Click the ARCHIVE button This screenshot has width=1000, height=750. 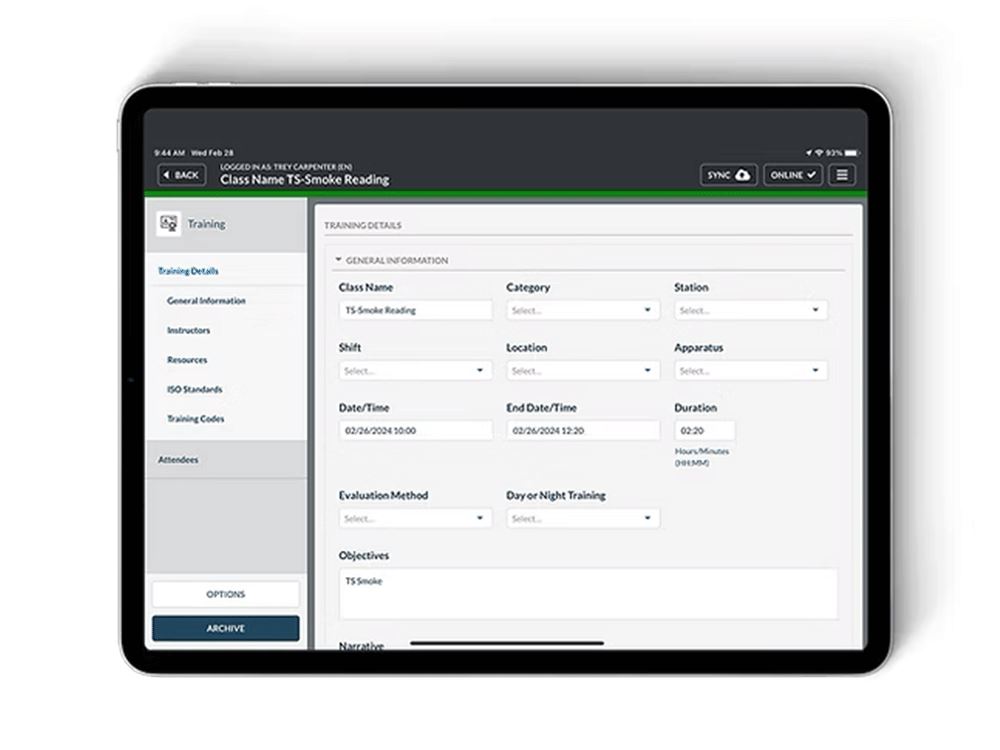click(x=225, y=628)
